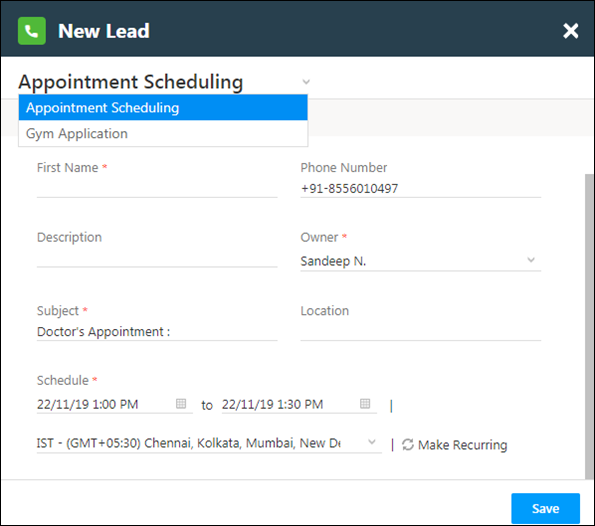Click the green phone icon in header
This screenshot has width=595, height=526.
click(32, 31)
